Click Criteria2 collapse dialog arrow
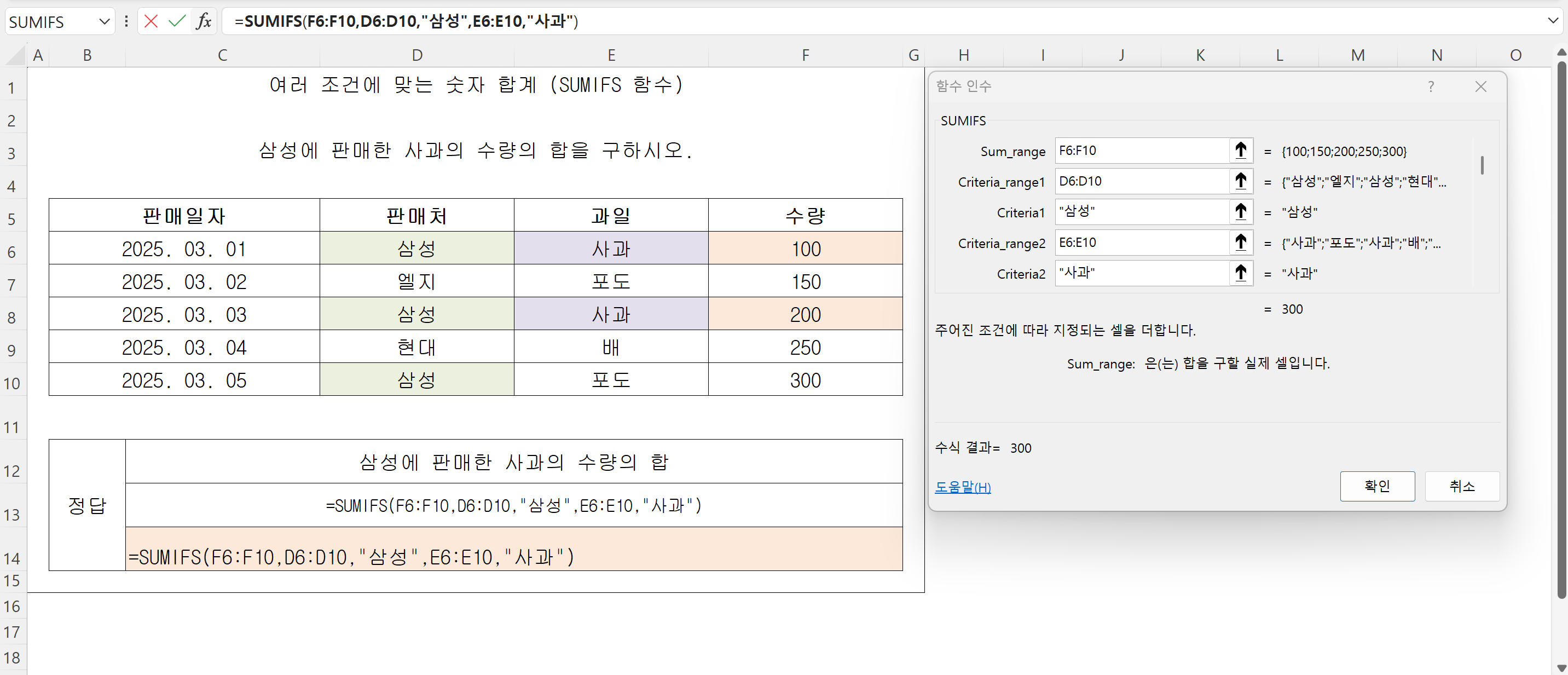 click(1241, 273)
